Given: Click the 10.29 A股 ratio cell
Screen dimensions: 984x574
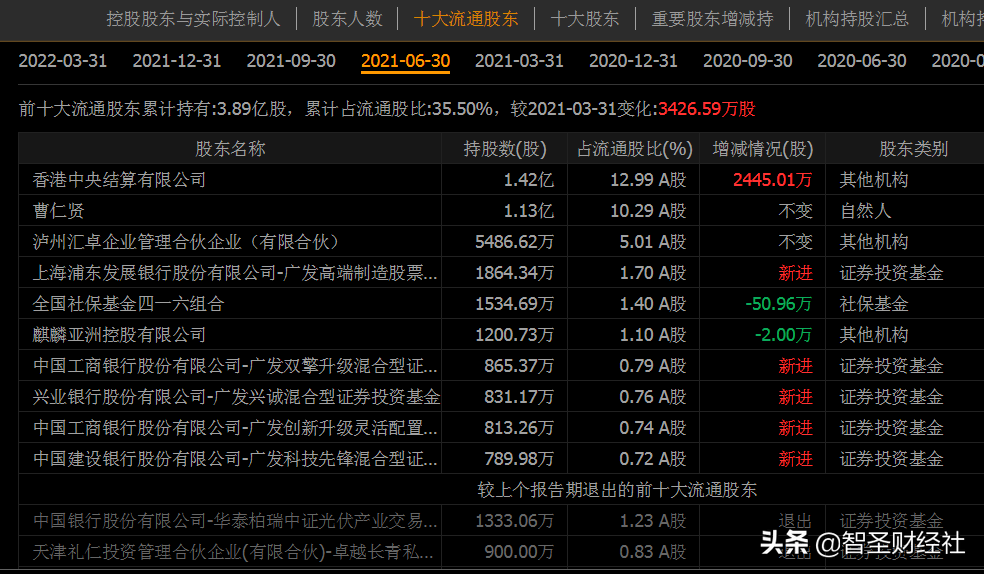Looking at the screenshot, I should pyautogui.click(x=648, y=211).
